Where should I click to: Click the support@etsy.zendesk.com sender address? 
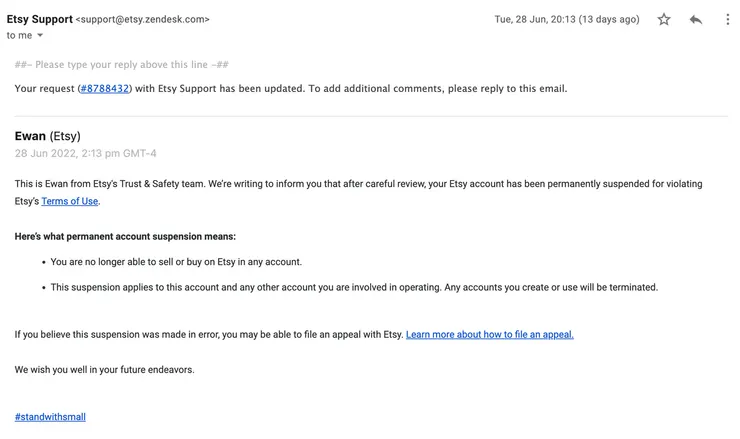[x=143, y=19]
